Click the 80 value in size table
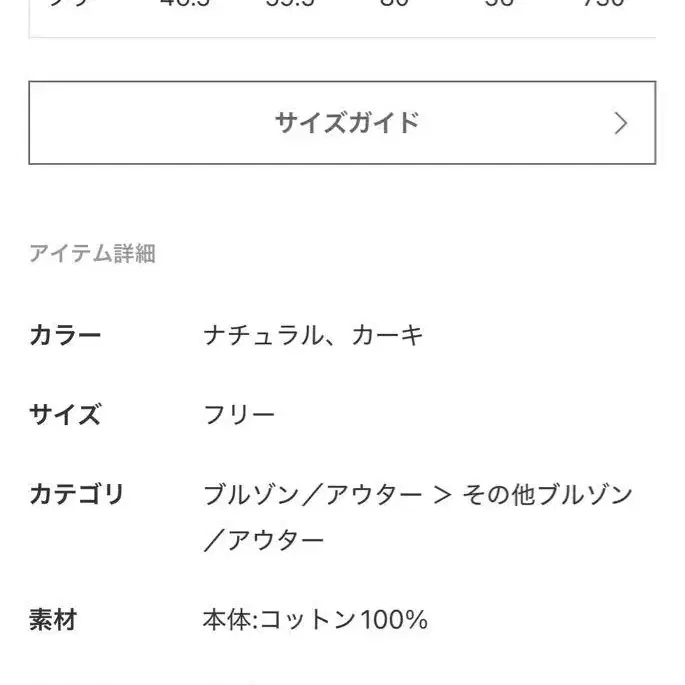Viewport: 685px width, 685px height. (395, 4)
